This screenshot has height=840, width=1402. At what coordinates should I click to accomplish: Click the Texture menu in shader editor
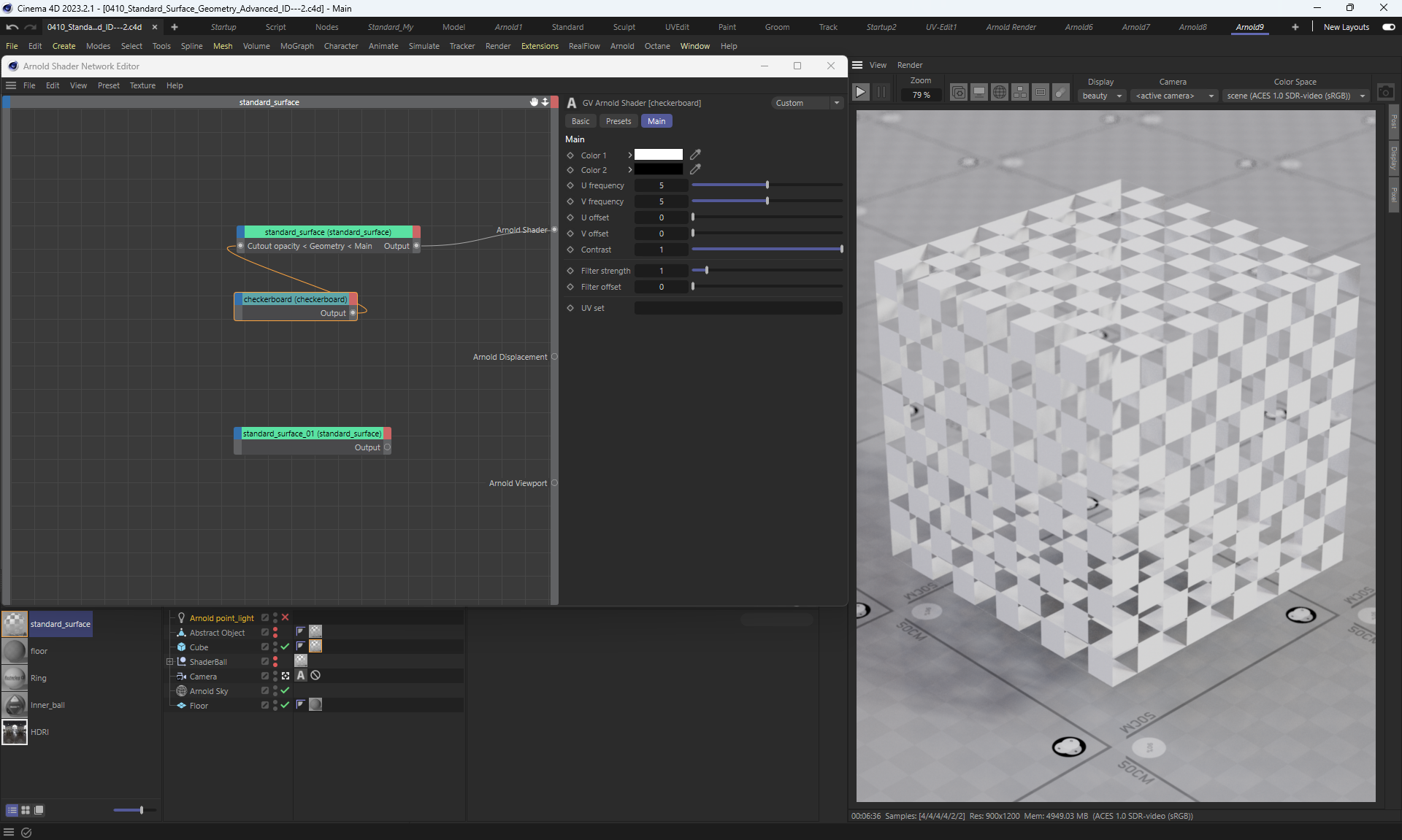(x=142, y=85)
